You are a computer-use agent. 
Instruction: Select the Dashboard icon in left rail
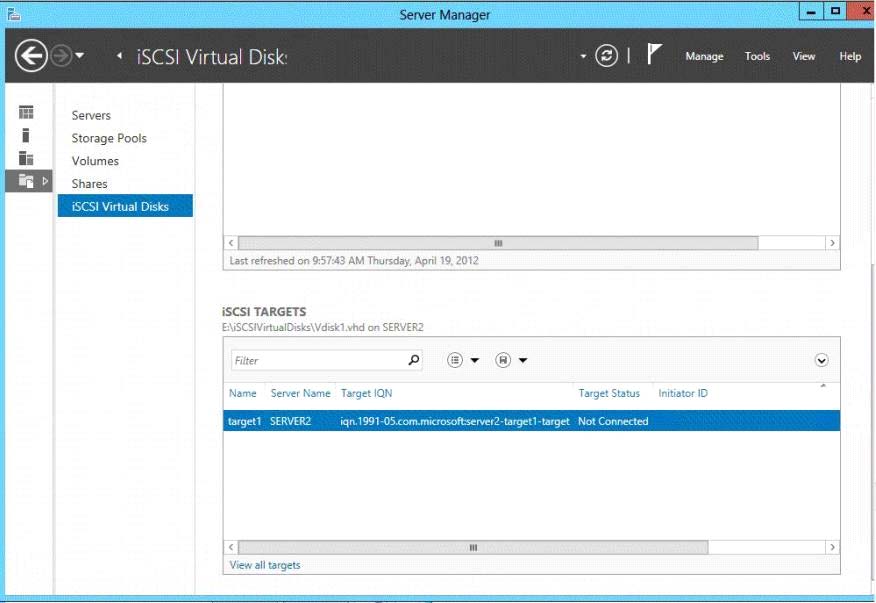tap(26, 112)
